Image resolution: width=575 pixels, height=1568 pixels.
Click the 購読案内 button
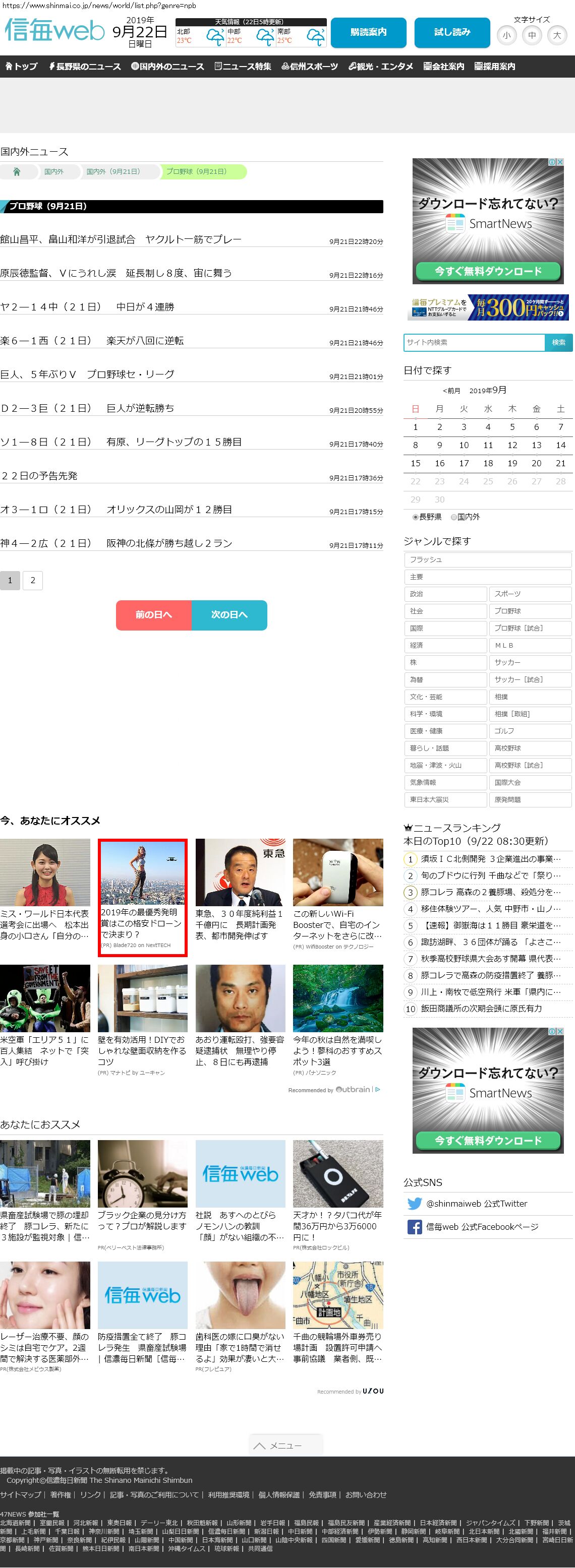[x=368, y=32]
